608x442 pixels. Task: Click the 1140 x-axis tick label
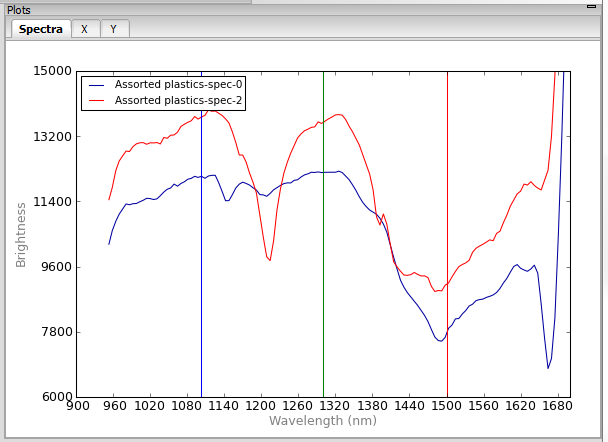pos(224,406)
